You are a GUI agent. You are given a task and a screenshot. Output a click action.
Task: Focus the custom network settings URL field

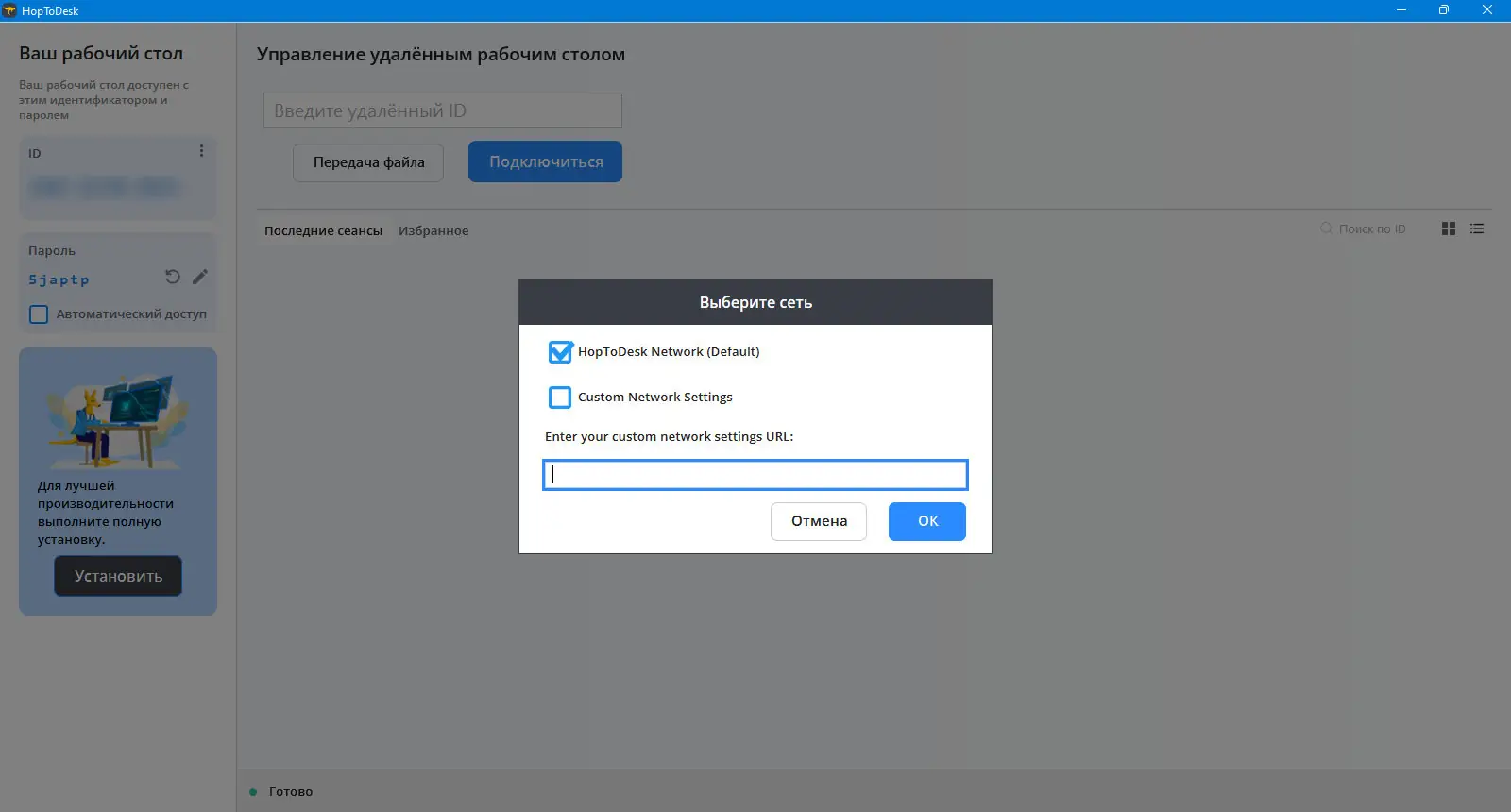755,475
